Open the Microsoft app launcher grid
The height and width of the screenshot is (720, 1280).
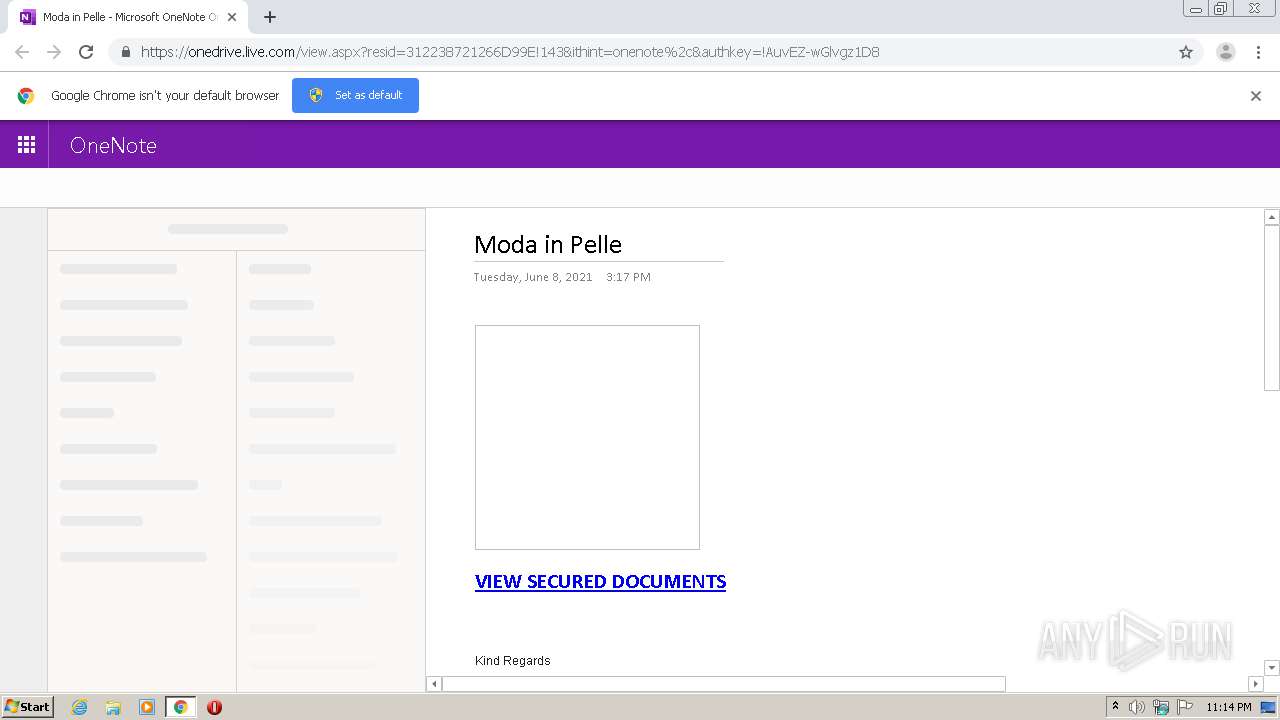coord(26,145)
